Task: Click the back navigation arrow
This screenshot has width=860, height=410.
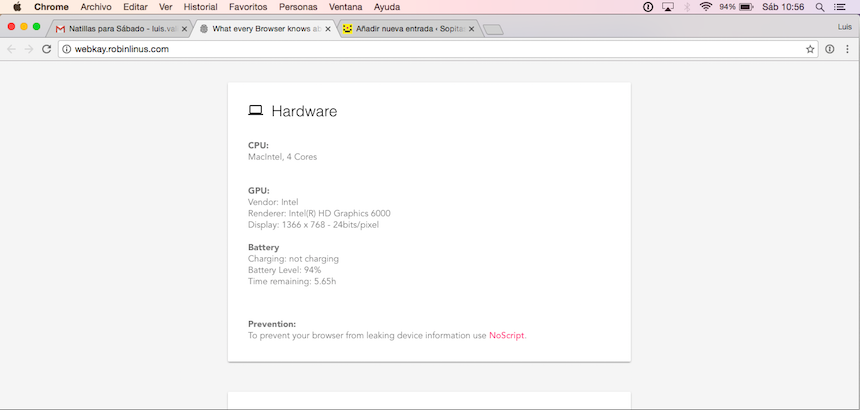Action: click(x=12, y=49)
